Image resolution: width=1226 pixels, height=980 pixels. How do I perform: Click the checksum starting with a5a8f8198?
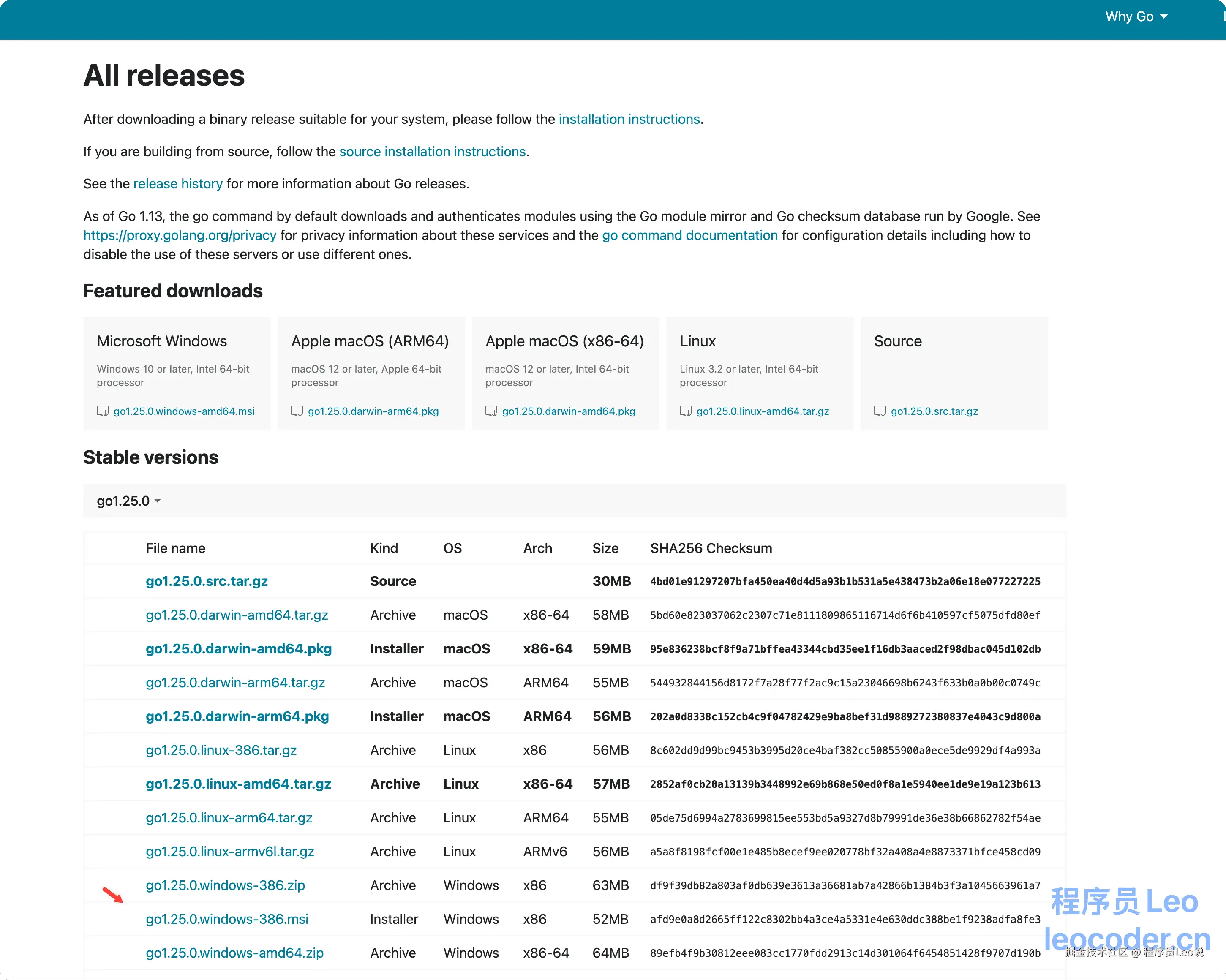(846, 852)
